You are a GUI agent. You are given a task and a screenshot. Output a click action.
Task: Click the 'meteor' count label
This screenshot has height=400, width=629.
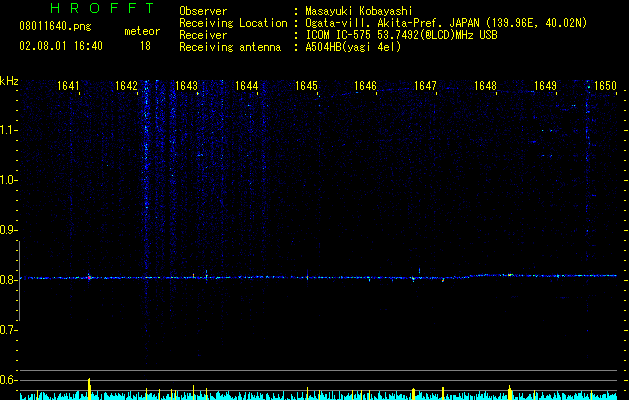142,31
